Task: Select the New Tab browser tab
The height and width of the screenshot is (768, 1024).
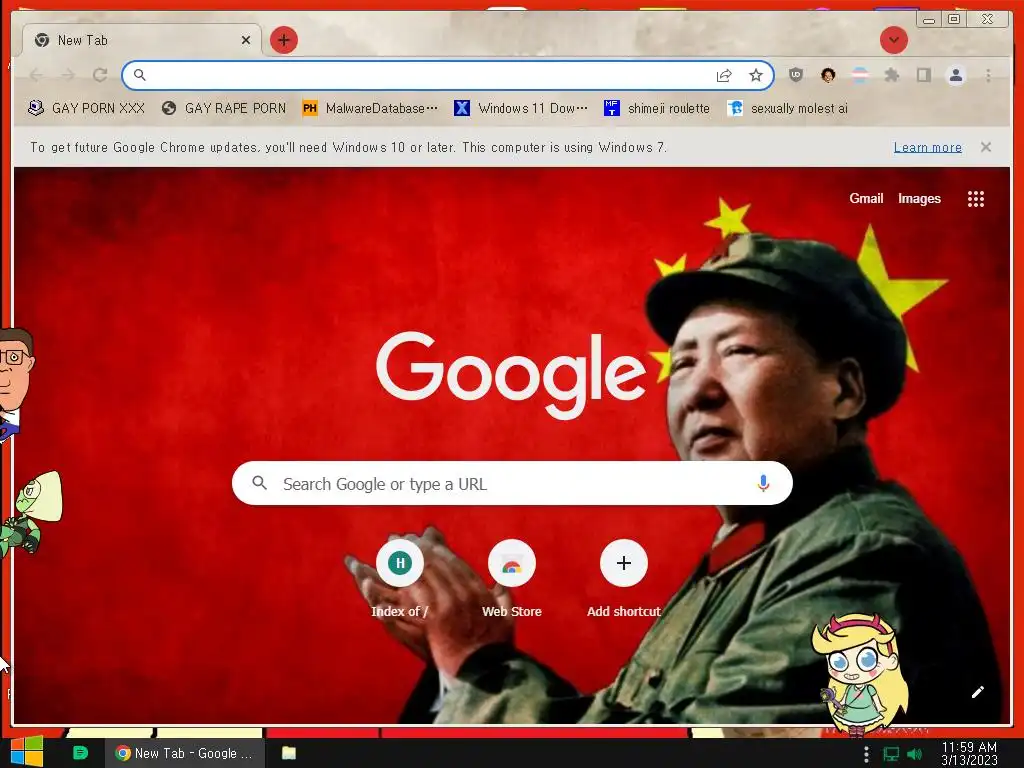Action: (x=142, y=40)
